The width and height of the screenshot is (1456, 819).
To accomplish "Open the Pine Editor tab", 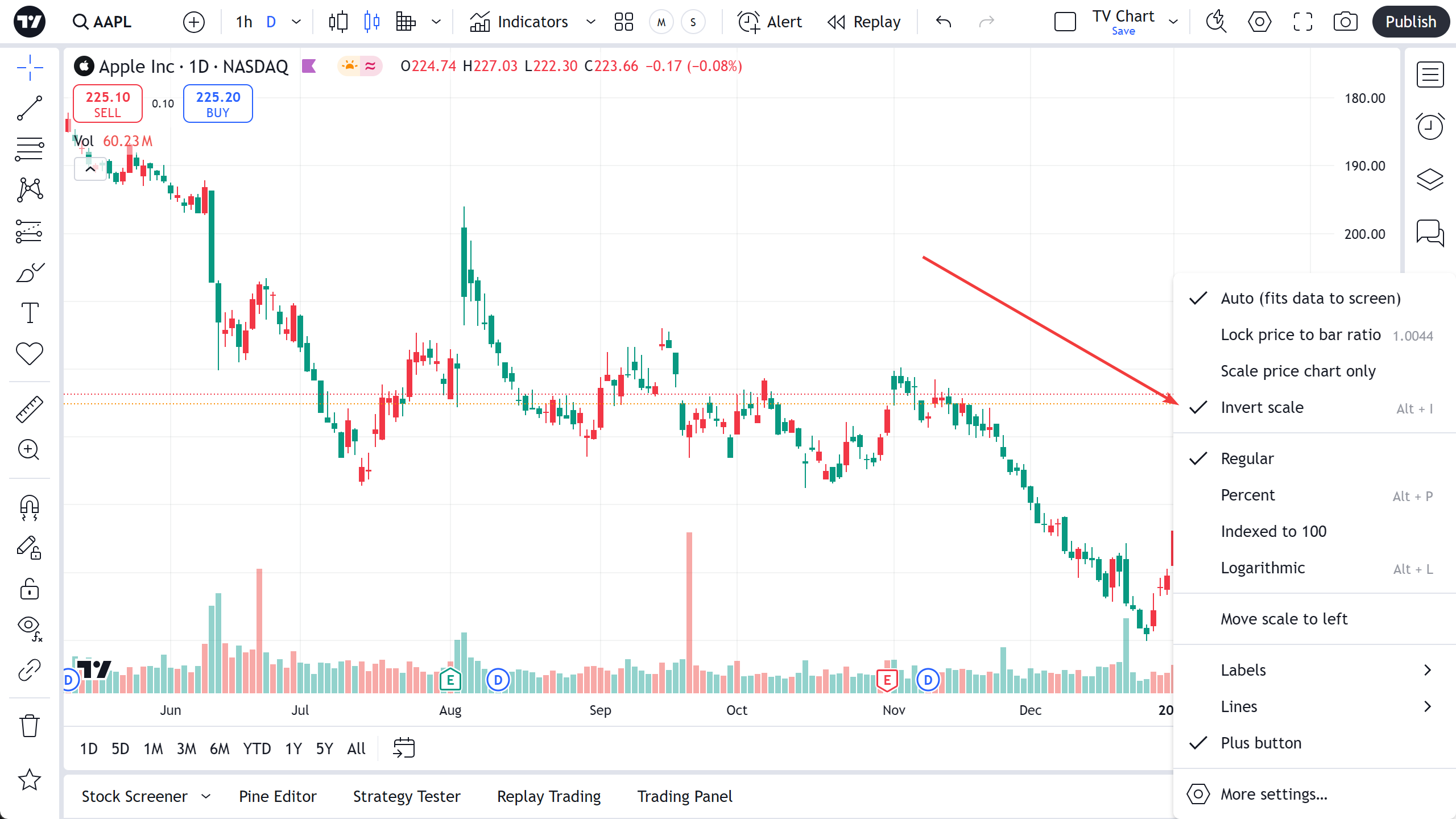I will [x=278, y=797].
